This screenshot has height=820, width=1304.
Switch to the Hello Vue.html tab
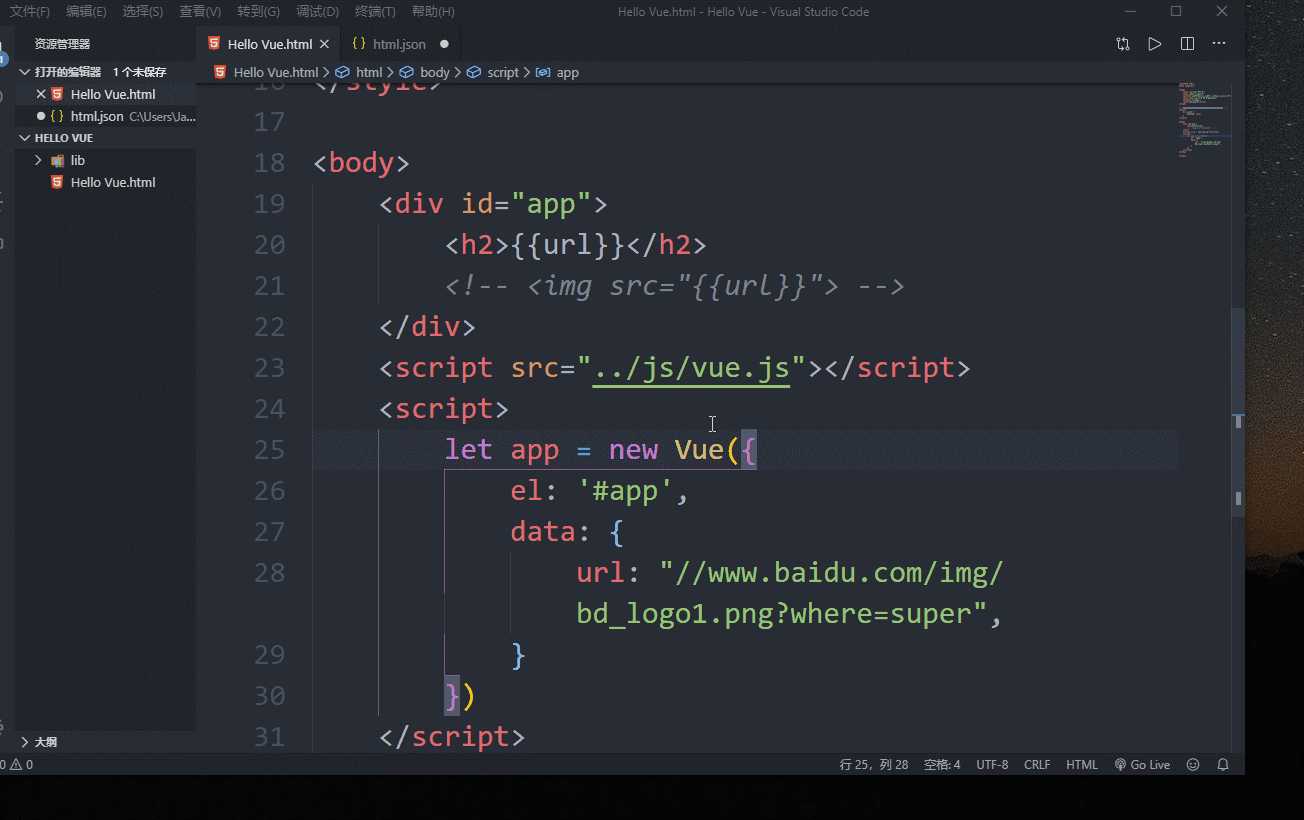pos(268,44)
